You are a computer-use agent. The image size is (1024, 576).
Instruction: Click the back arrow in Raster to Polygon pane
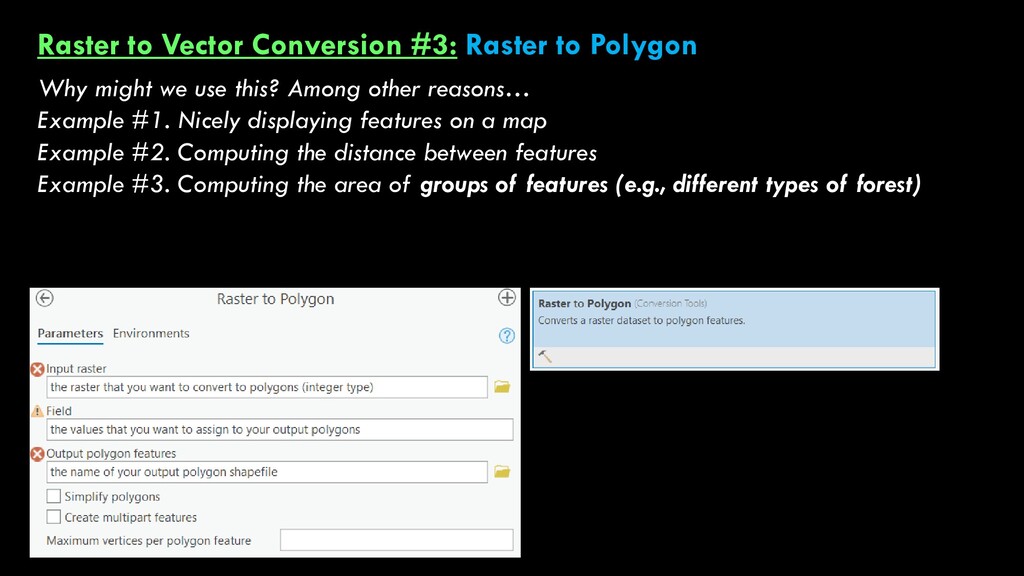pos(44,298)
